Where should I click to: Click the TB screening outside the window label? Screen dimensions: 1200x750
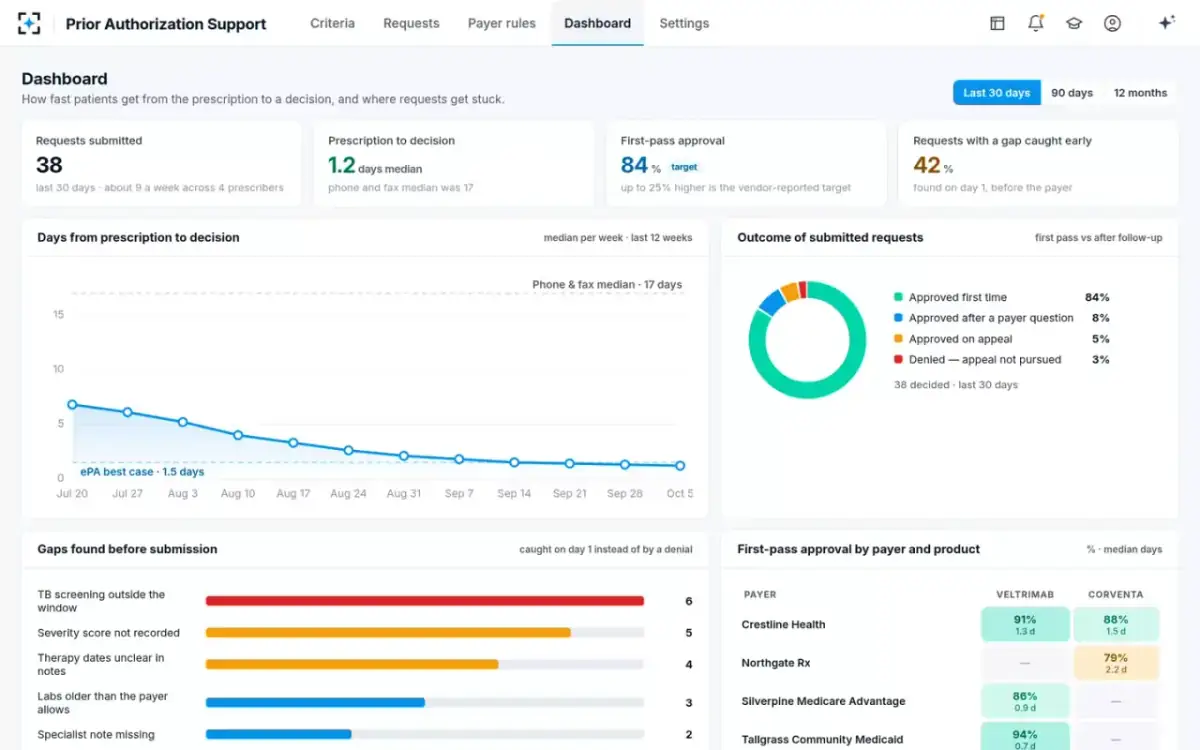pyautogui.click(x=101, y=601)
